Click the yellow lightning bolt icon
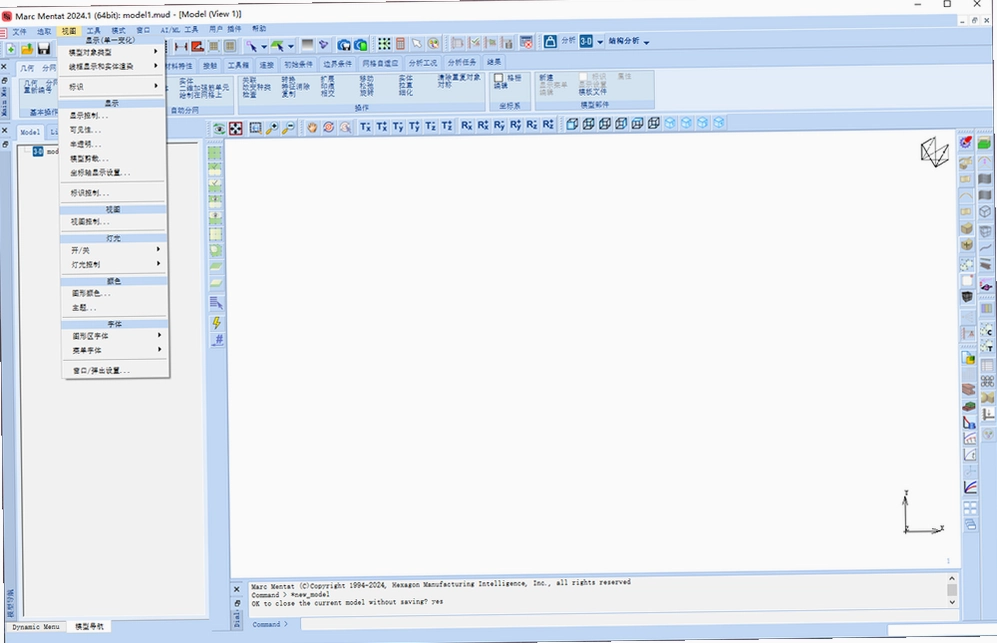The image size is (997, 643). tap(217, 322)
